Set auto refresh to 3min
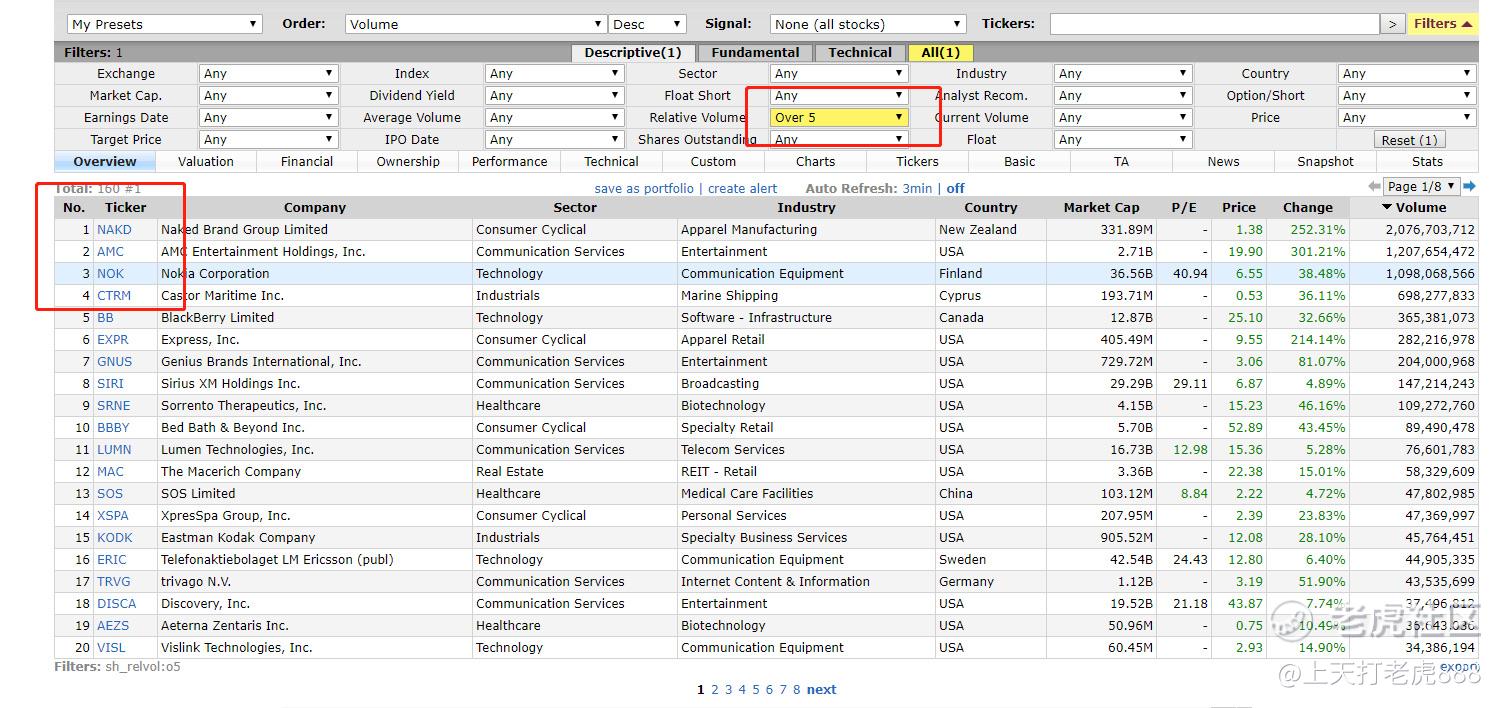This screenshot has height=708, width=1511. (917, 188)
